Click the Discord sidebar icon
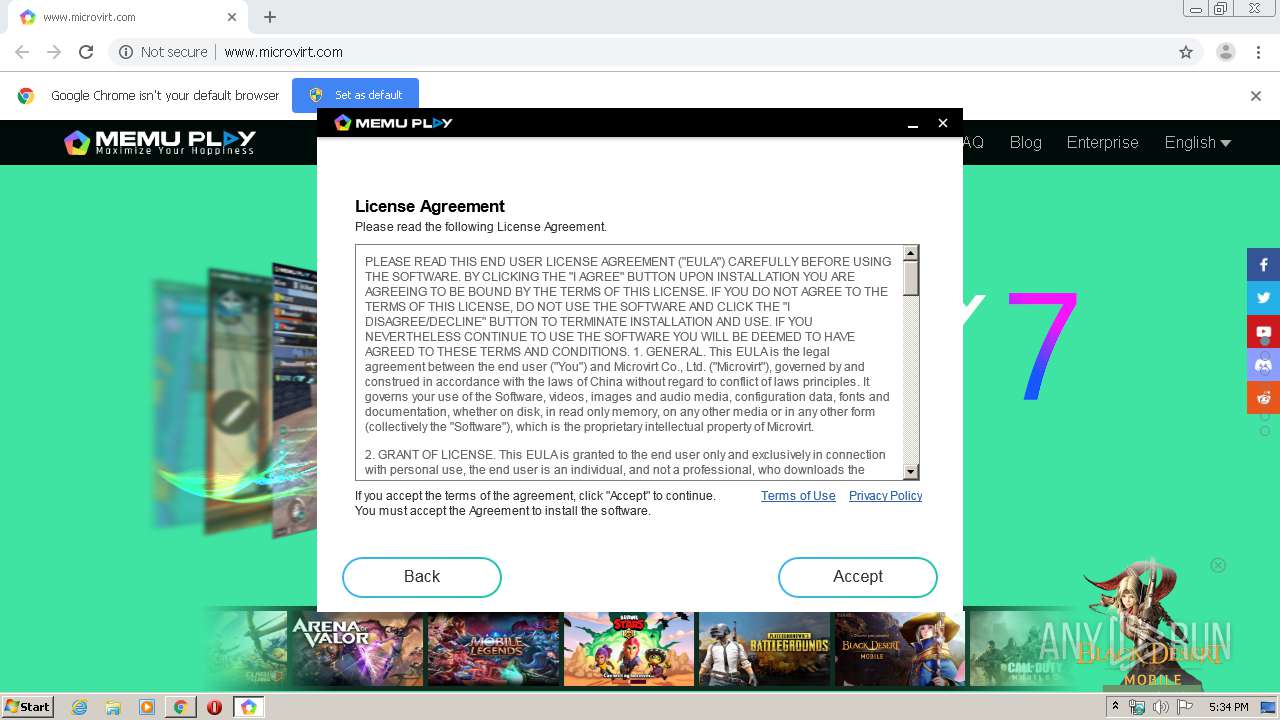This screenshot has width=1280, height=720. (x=1263, y=364)
